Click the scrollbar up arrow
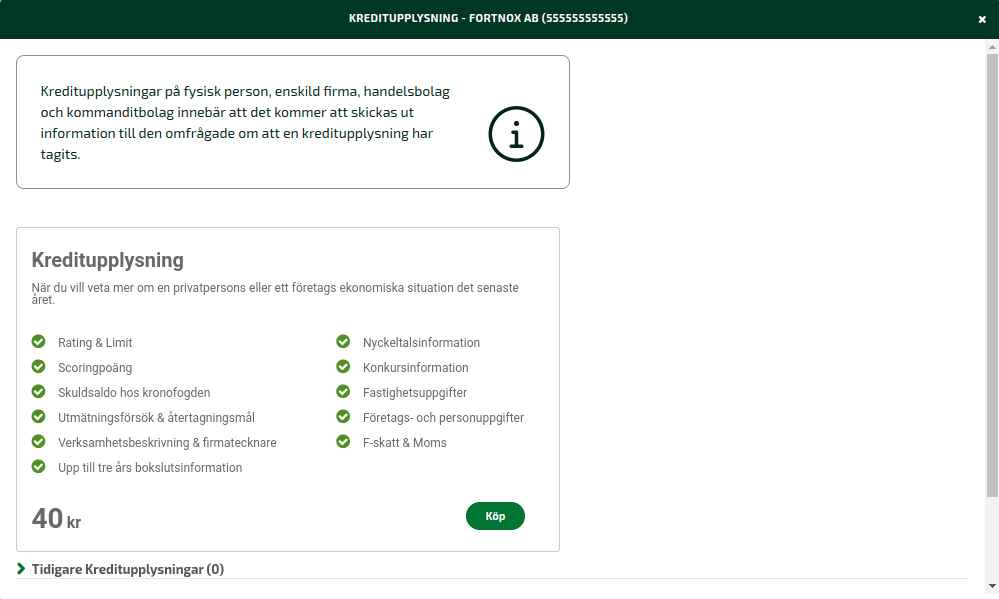This screenshot has width=999, height=599. pos(992,47)
